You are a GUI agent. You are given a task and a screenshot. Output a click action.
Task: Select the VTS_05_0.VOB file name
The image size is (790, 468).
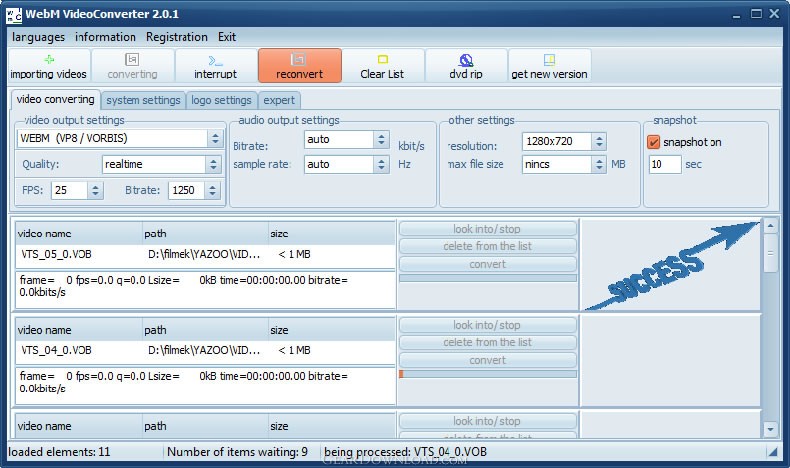(56, 254)
